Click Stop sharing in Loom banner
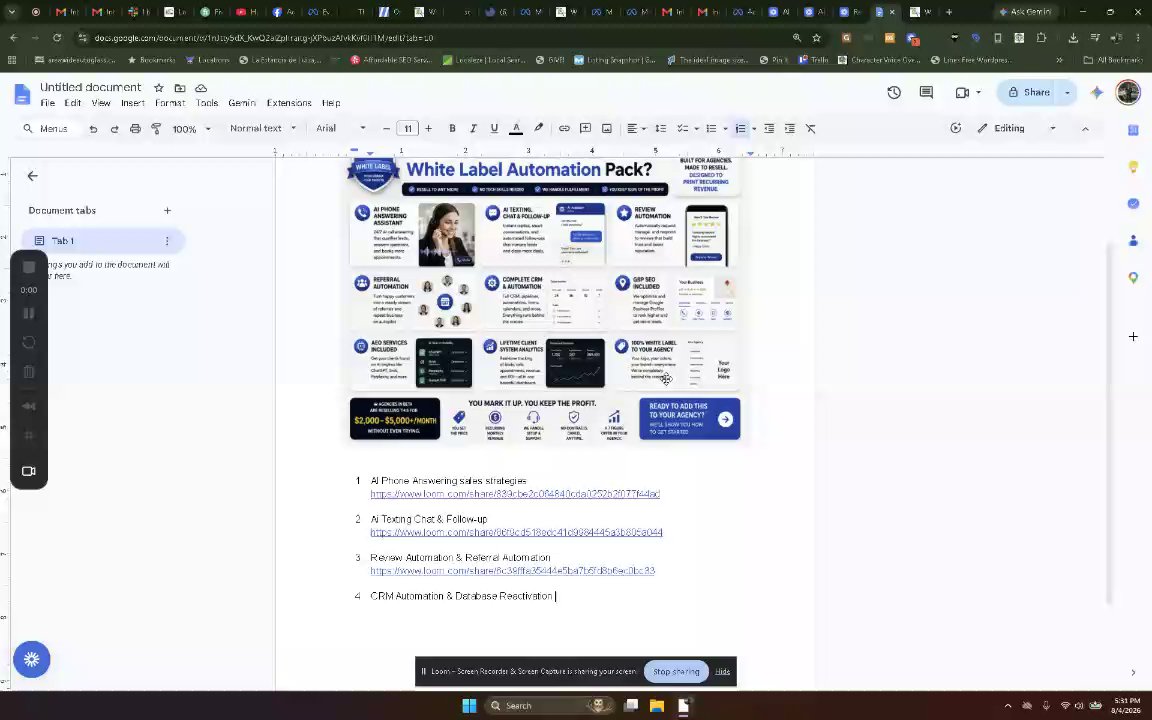 tap(676, 672)
